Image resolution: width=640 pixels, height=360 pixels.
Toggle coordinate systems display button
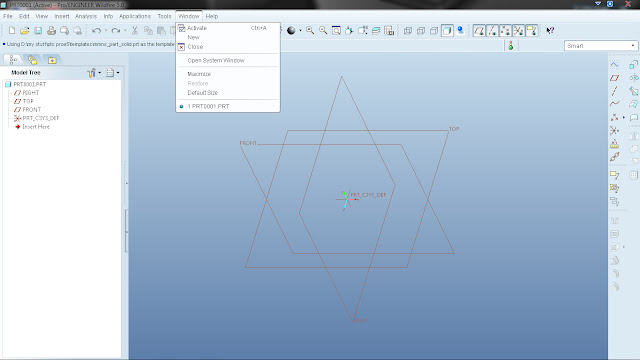[x=518, y=31]
